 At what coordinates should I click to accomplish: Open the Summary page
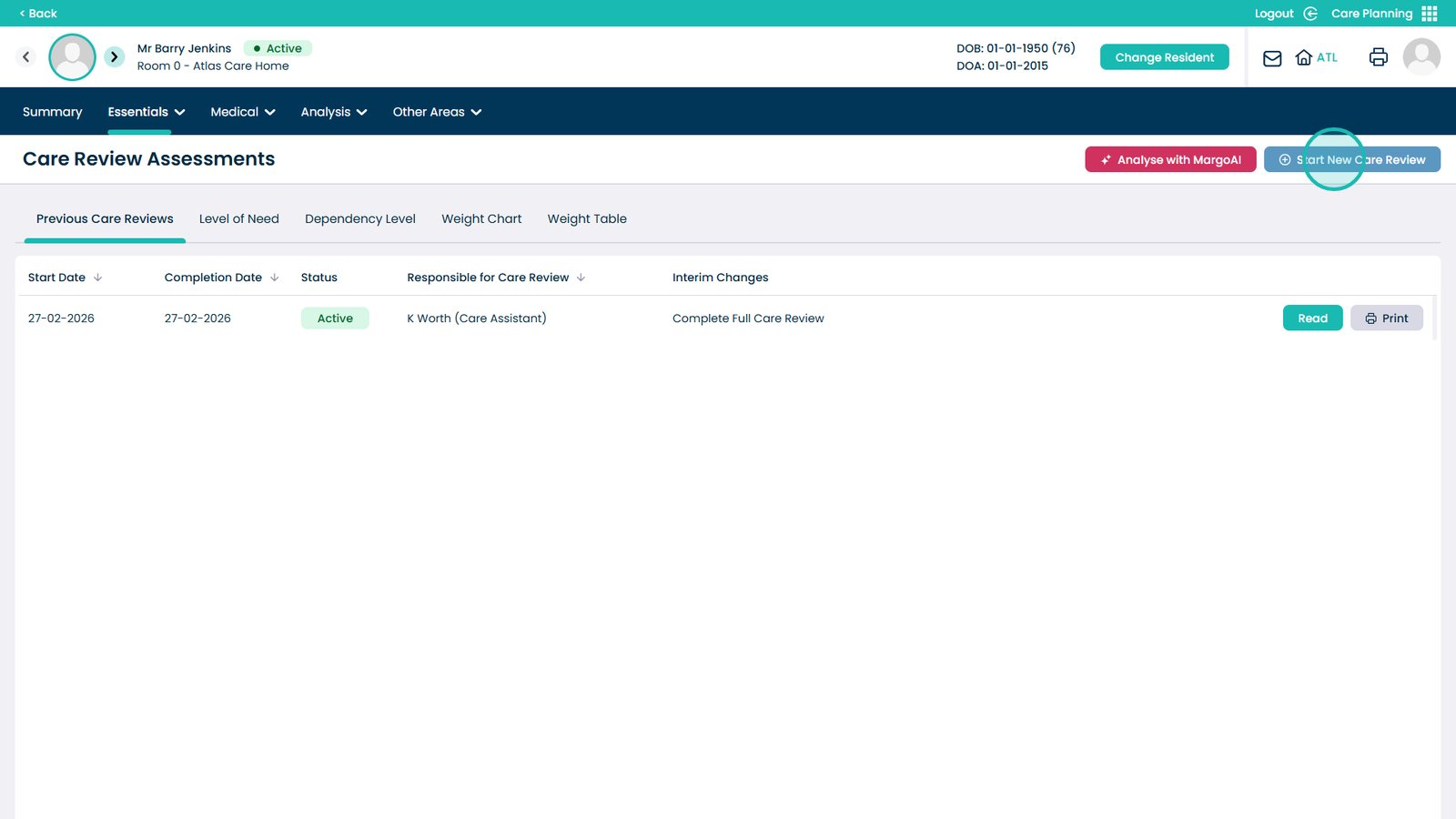point(52,112)
